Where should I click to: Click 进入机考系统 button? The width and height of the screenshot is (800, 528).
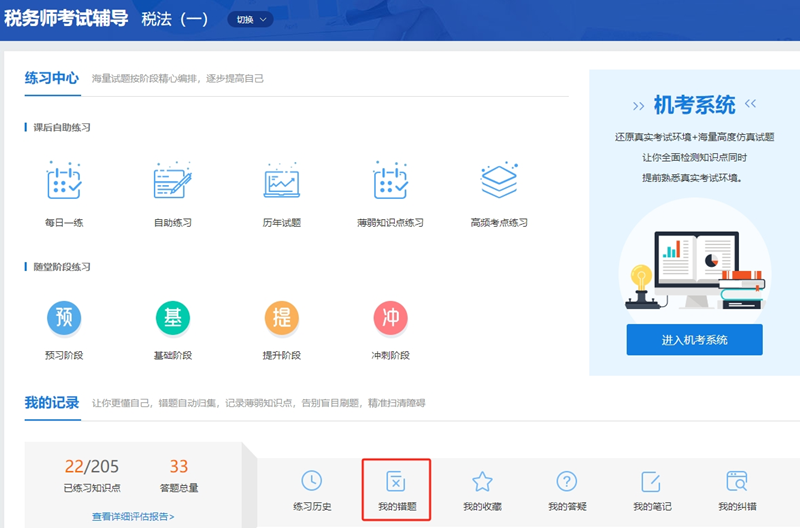click(x=694, y=340)
